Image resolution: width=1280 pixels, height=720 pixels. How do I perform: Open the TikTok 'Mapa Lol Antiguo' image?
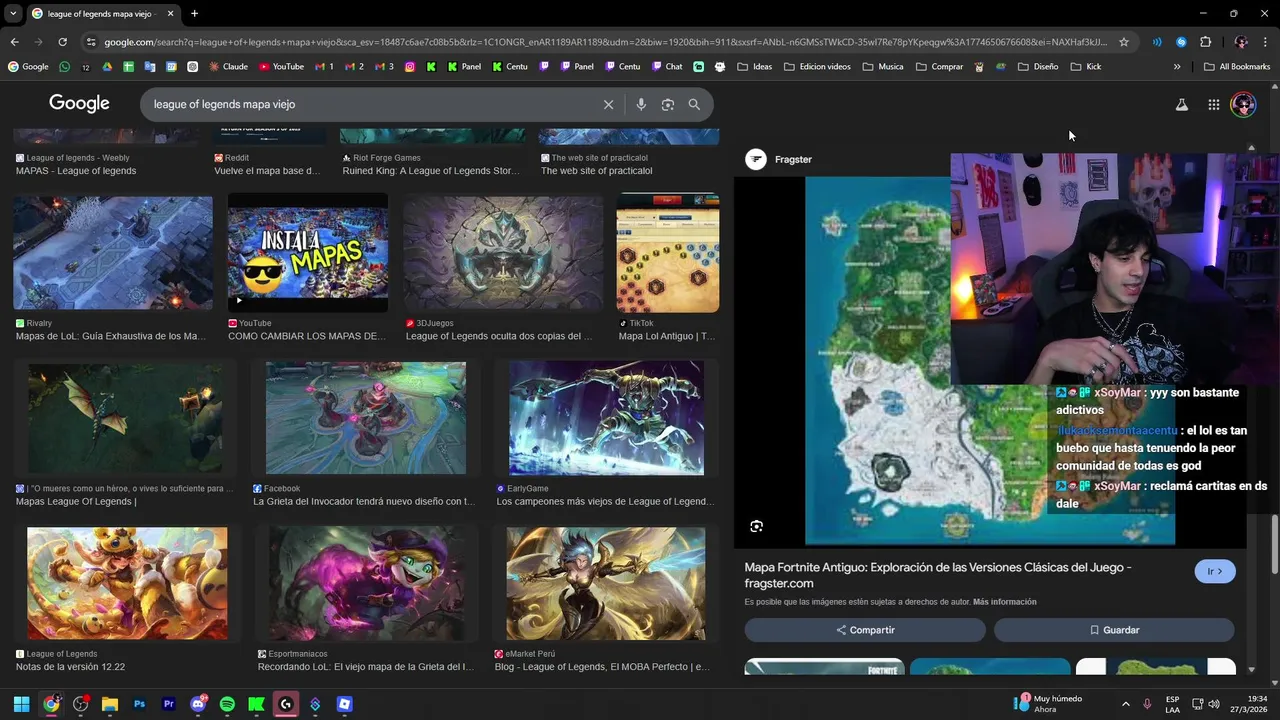coord(668,253)
